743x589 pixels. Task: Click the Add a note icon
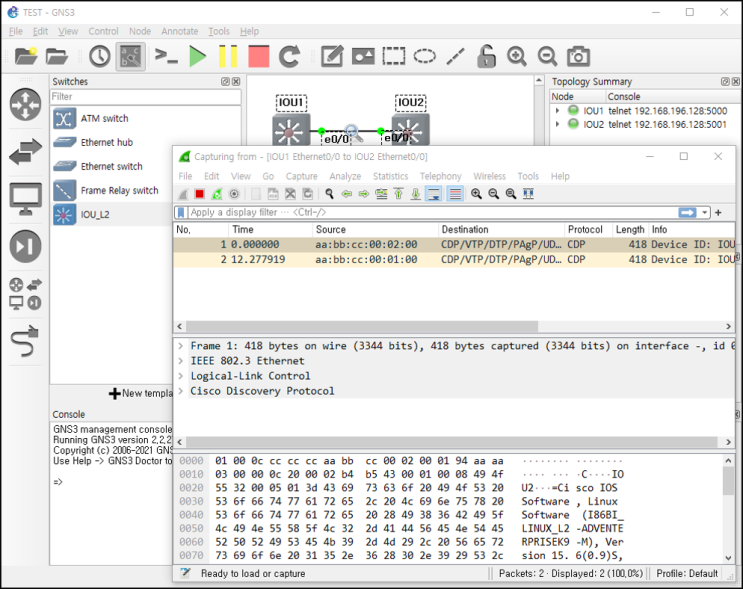[332, 56]
